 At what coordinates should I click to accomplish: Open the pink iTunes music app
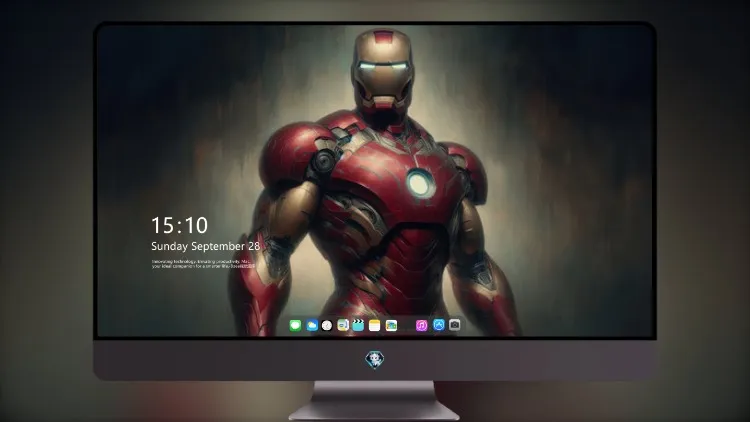tap(421, 325)
